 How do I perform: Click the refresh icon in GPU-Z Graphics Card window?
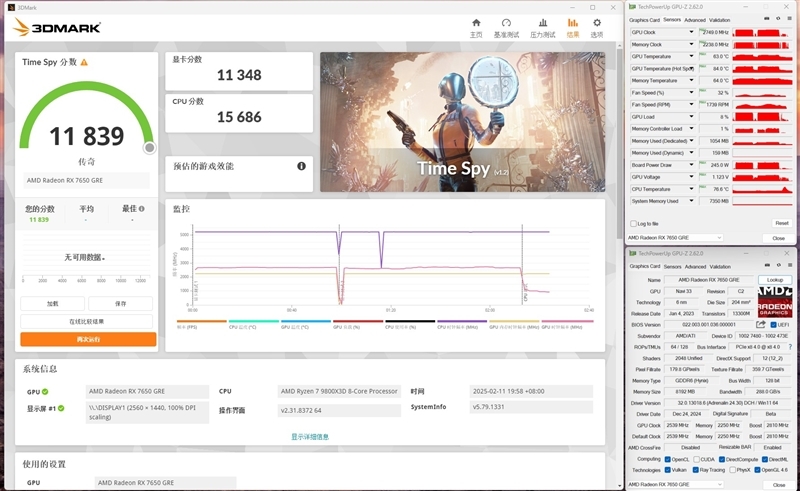[778, 265]
